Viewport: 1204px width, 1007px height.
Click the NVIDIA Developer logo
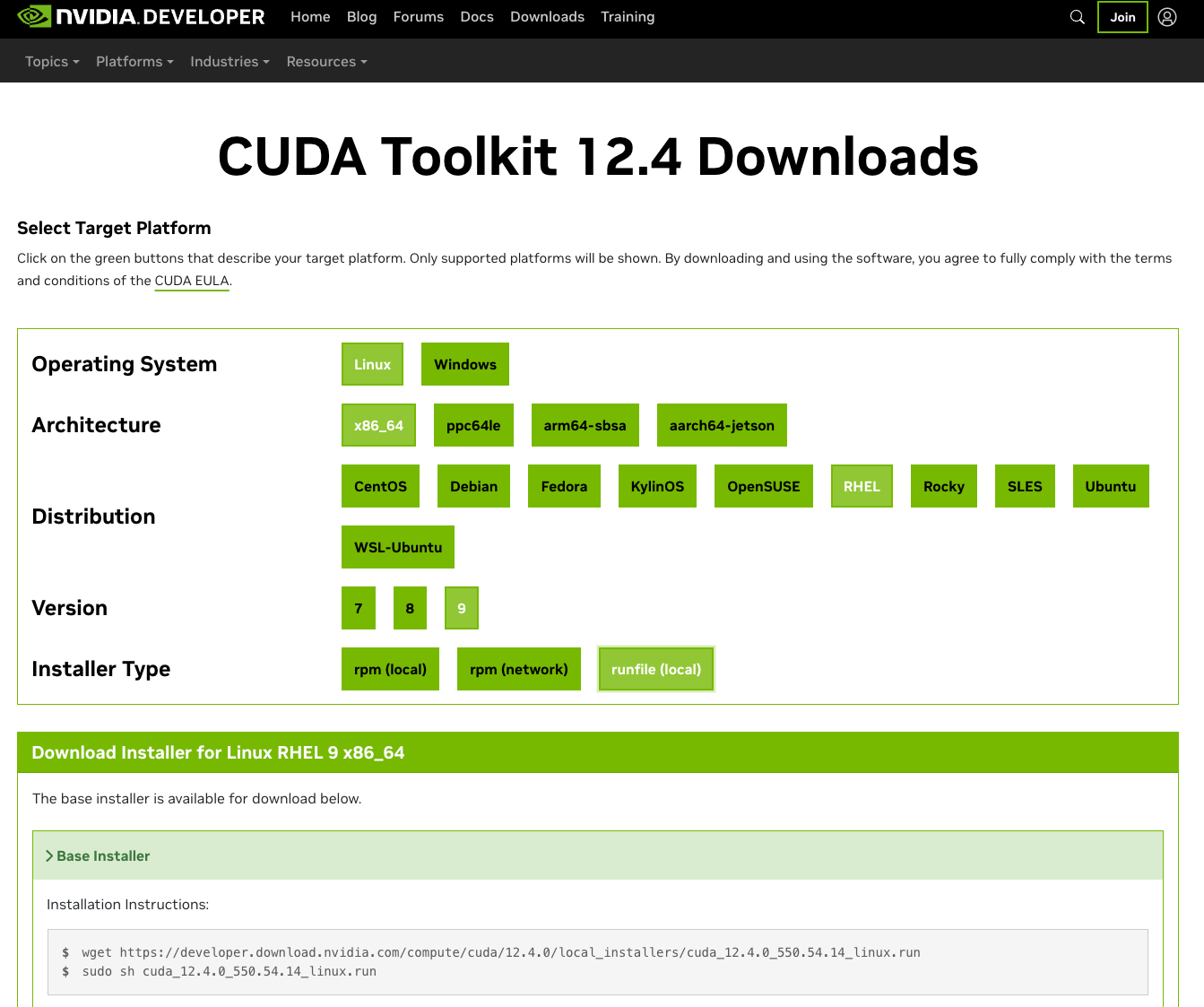(142, 17)
